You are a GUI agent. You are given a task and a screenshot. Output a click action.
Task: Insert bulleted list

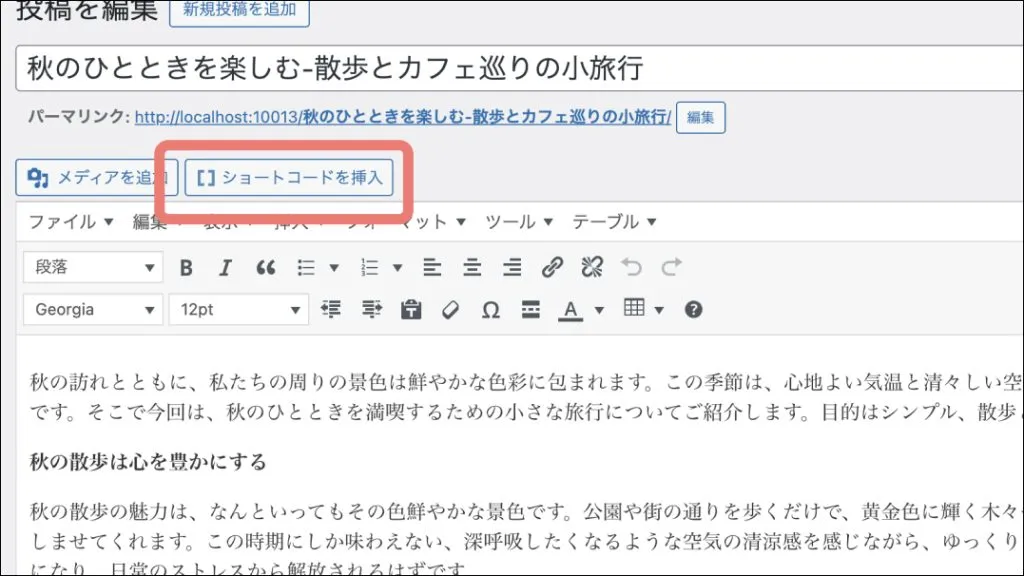click(x=306, y=268)
